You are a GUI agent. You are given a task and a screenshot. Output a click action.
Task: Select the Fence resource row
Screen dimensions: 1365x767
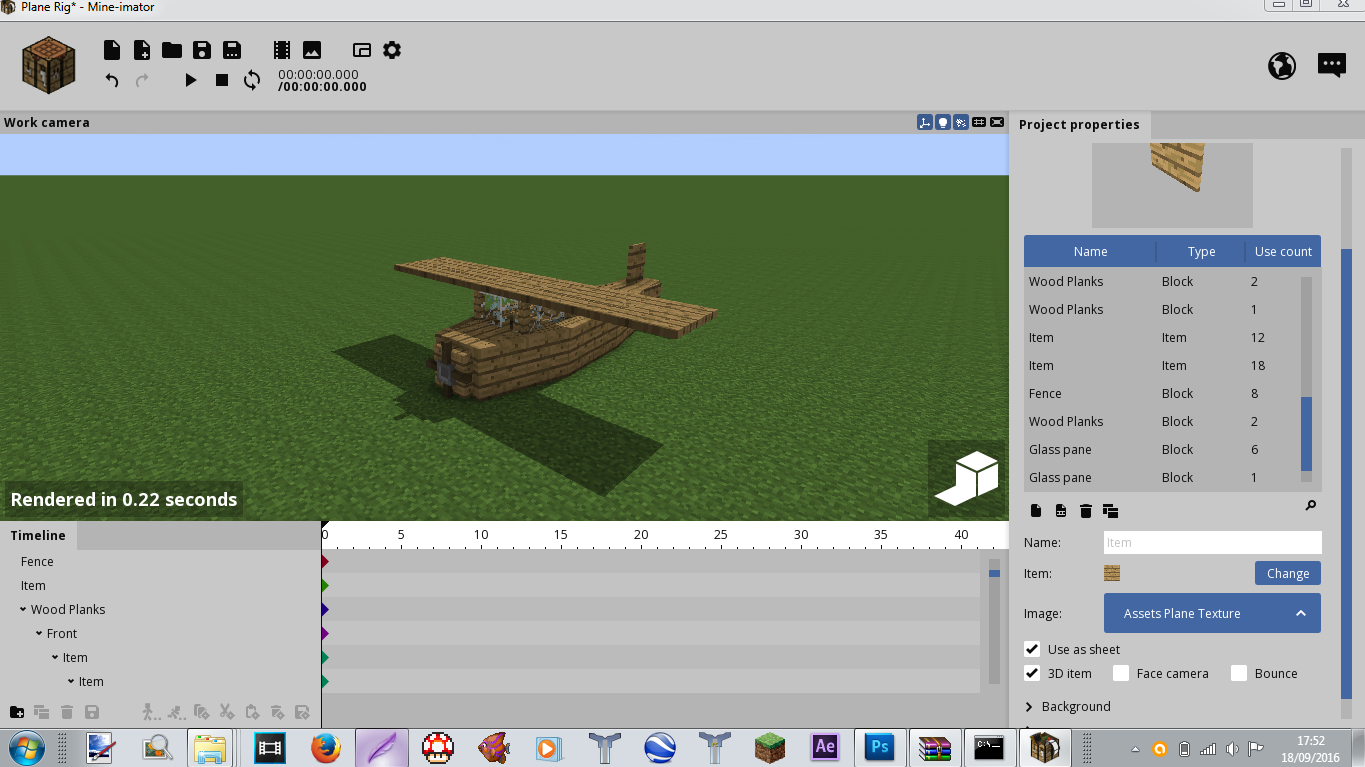click(1162, 393)
